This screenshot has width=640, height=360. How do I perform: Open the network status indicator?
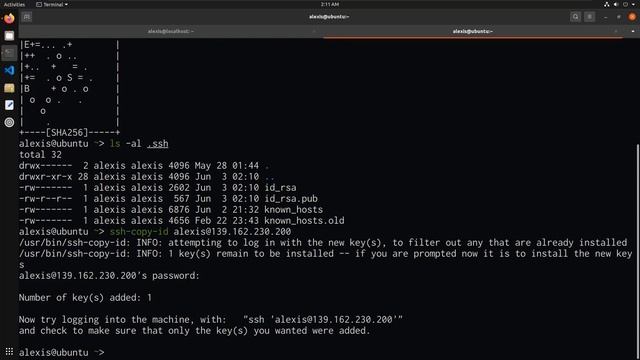[x=607, y=4]
